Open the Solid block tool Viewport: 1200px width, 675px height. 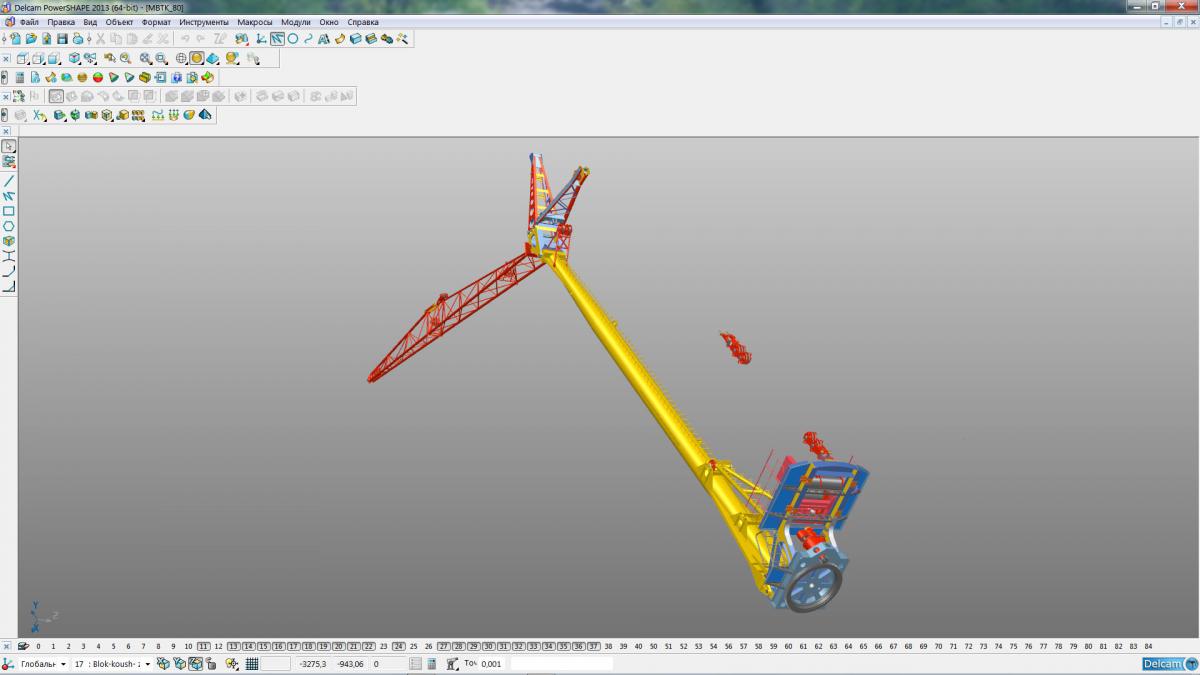click(x=355, y=39)
